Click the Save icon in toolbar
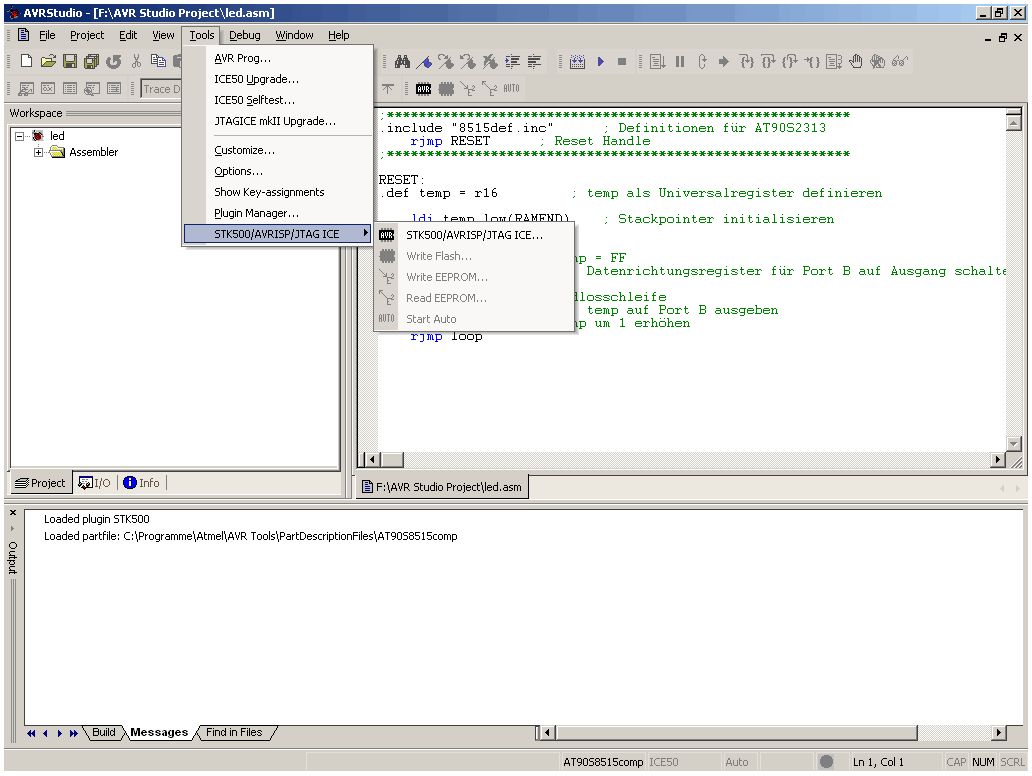Screen dimensions: 1032x776 [70, 62]
